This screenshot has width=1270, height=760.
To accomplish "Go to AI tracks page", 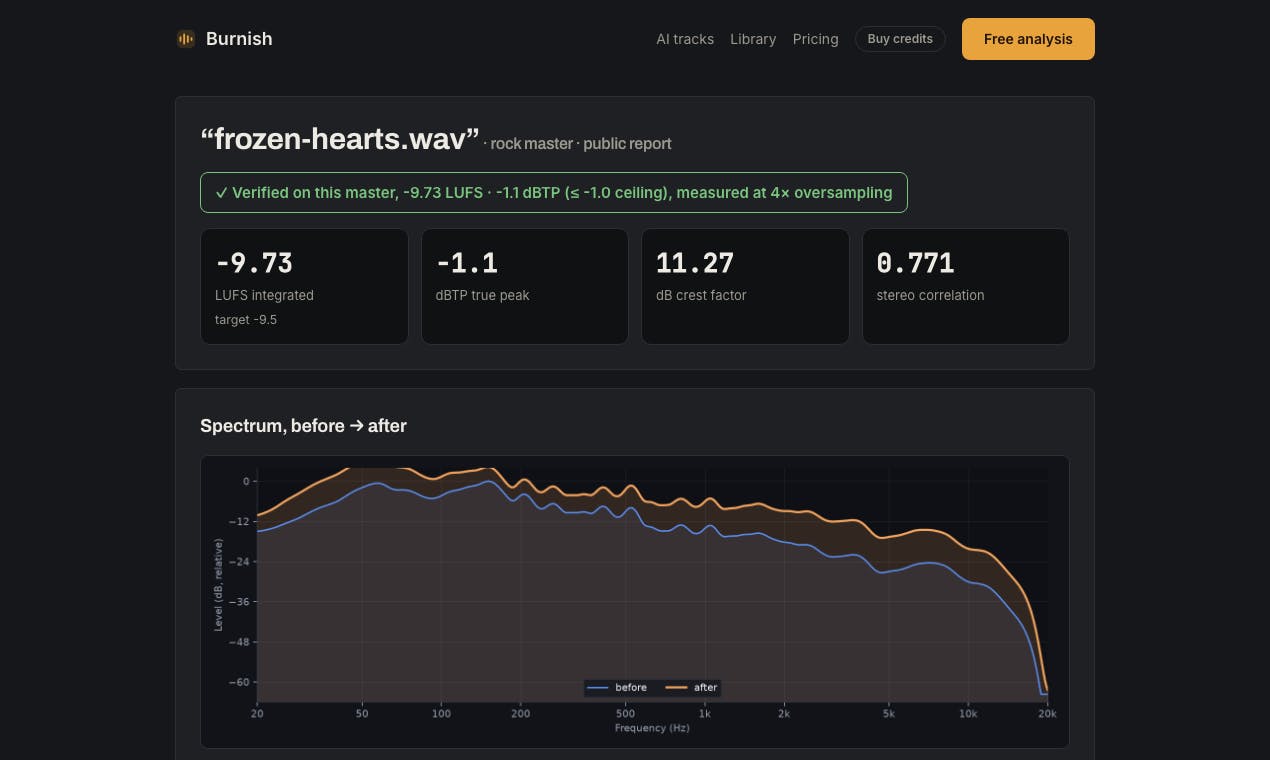I will click(x=685, y=39).
